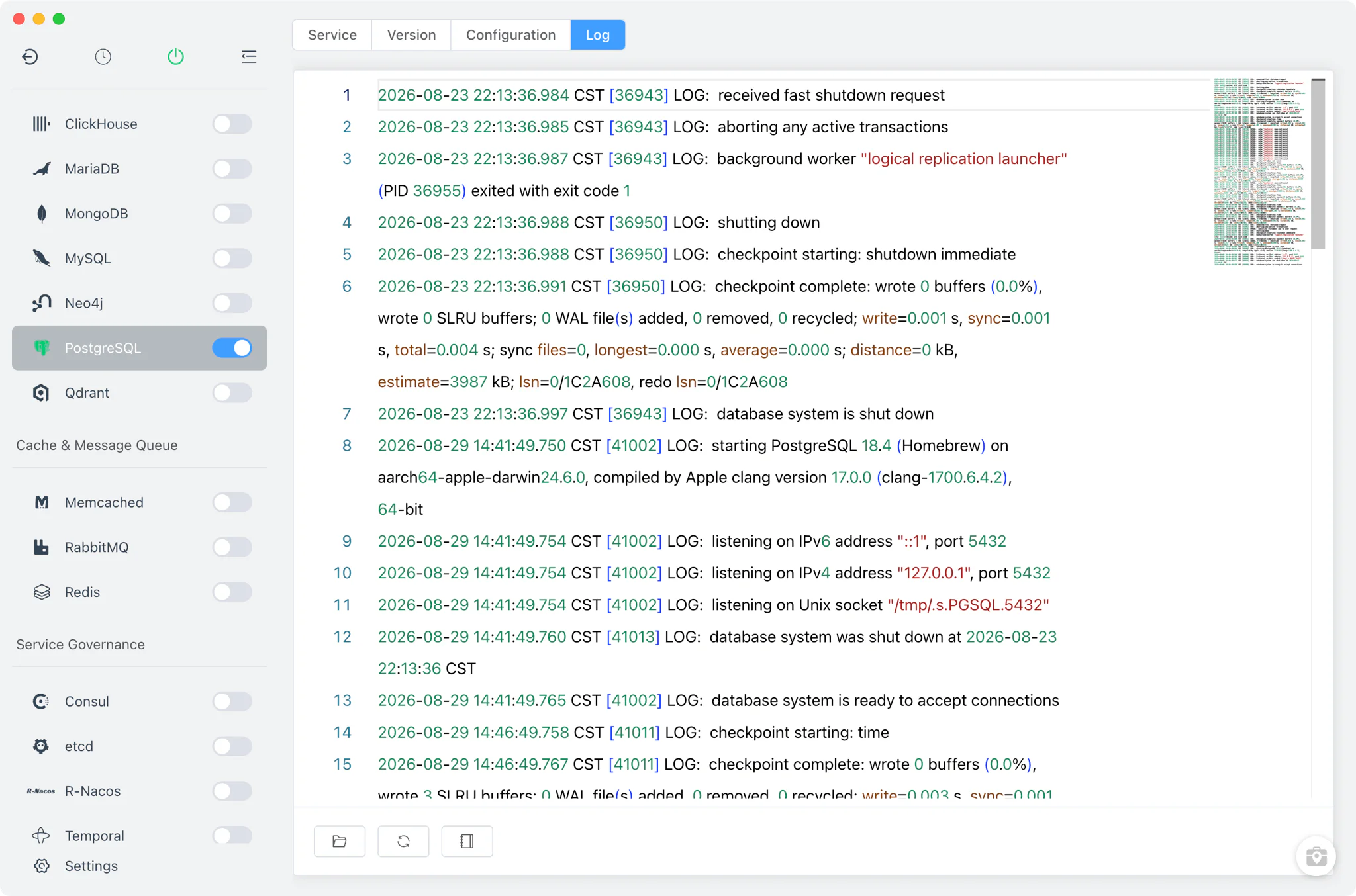Click the RabbitMQ icon
Screen dimensions: 1356x896
(x=41, y=547)
